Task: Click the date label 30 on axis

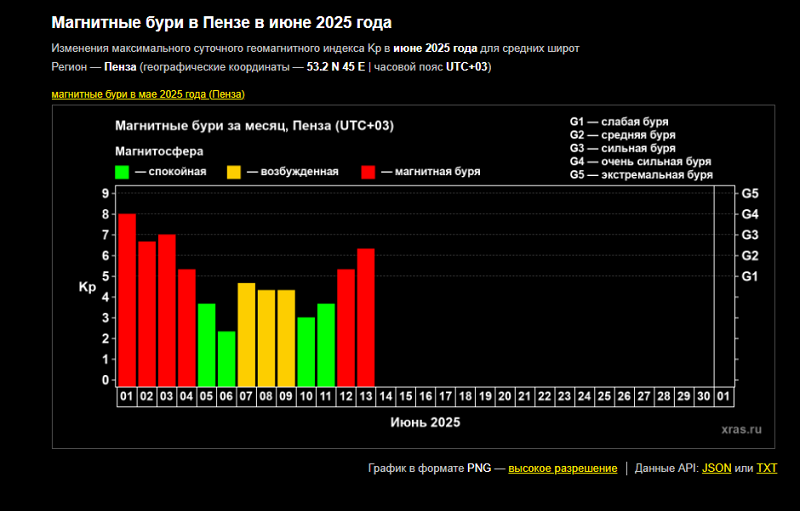Action: (703, 397)
